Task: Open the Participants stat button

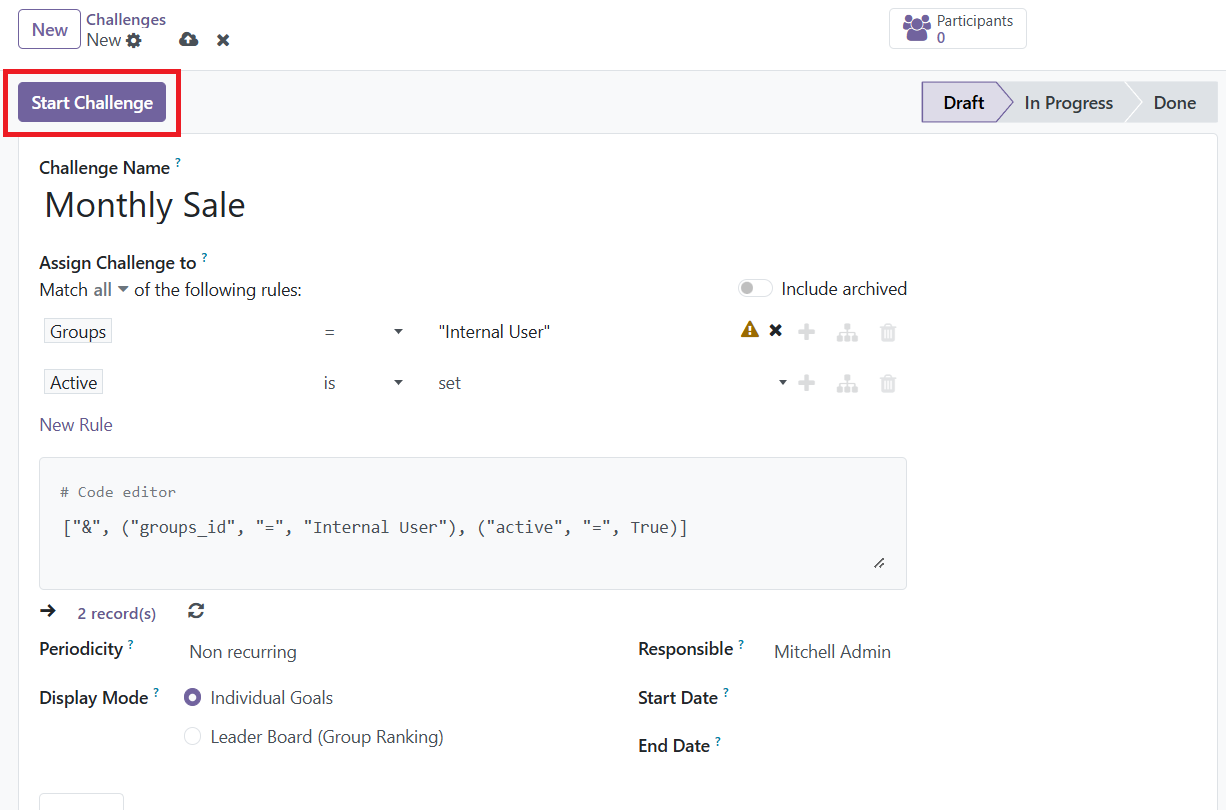Action: (x=958, y=28)
